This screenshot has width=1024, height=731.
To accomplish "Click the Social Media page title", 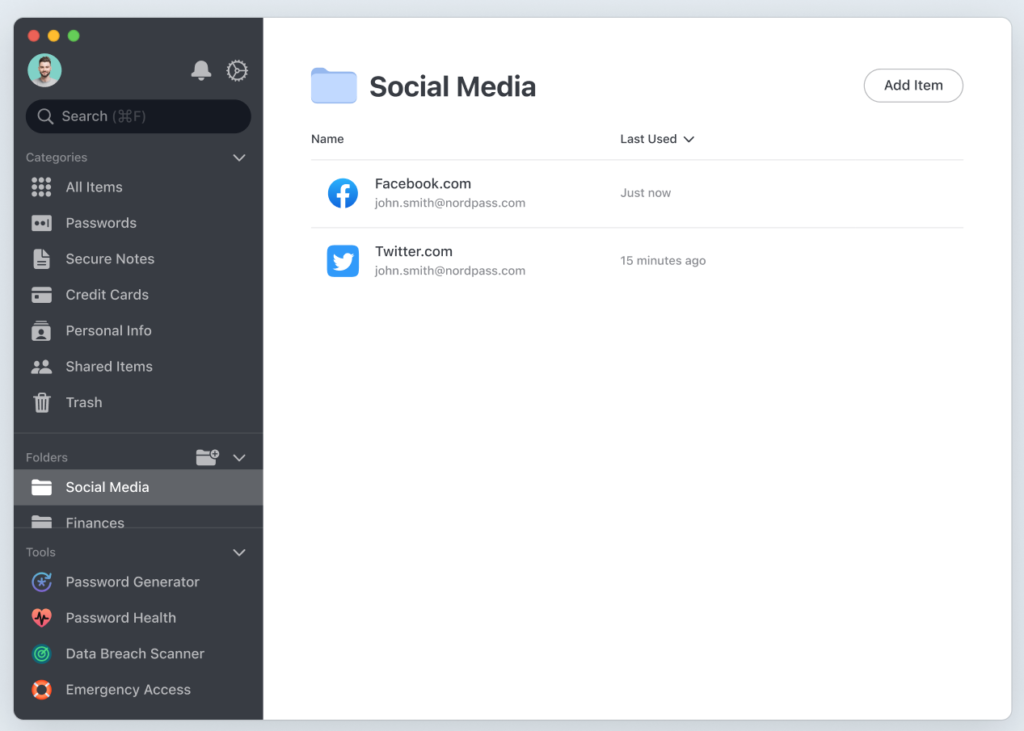I will [453, 87].
